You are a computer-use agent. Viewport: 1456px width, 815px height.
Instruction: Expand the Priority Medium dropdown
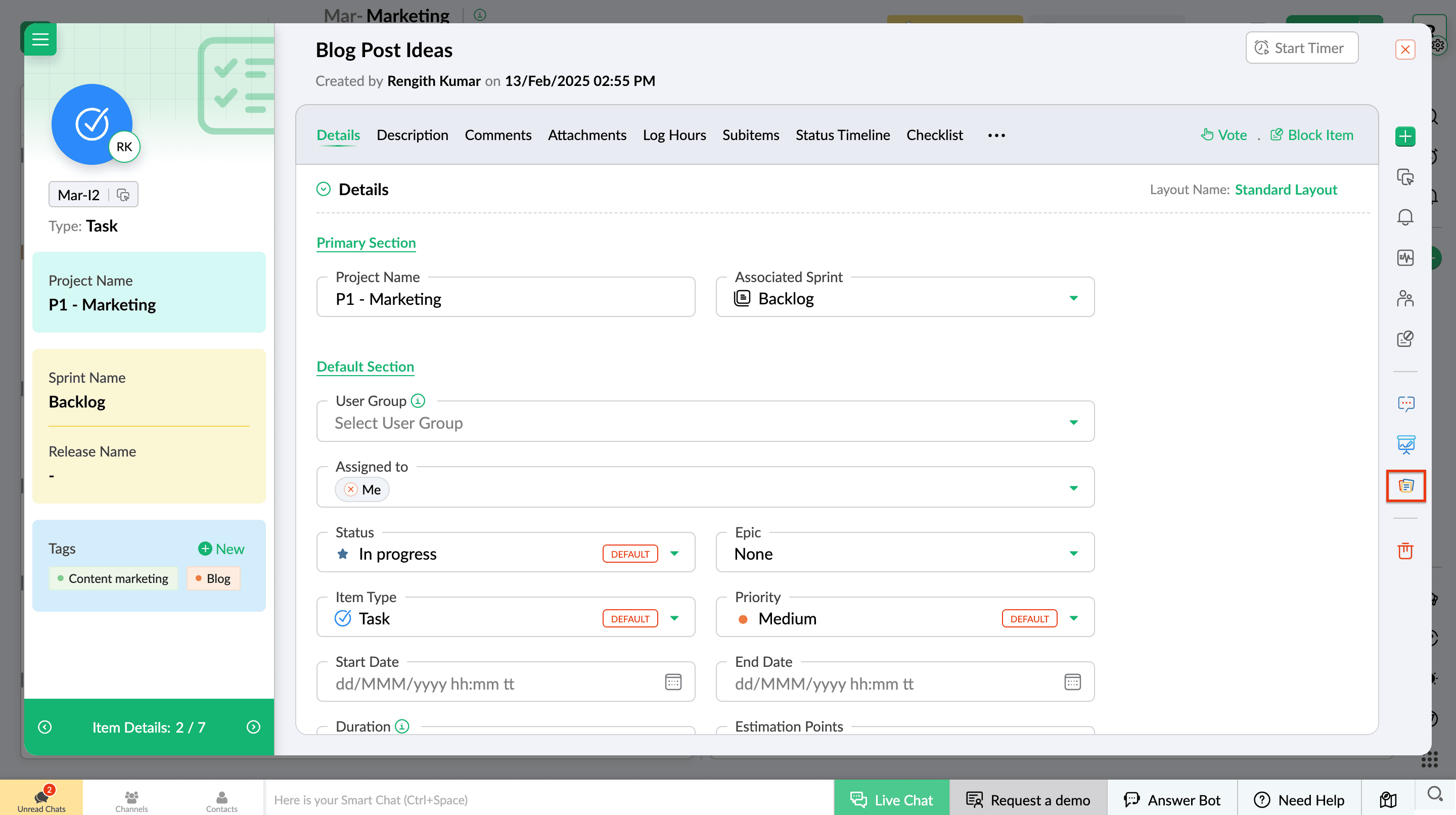[1073, 618]
